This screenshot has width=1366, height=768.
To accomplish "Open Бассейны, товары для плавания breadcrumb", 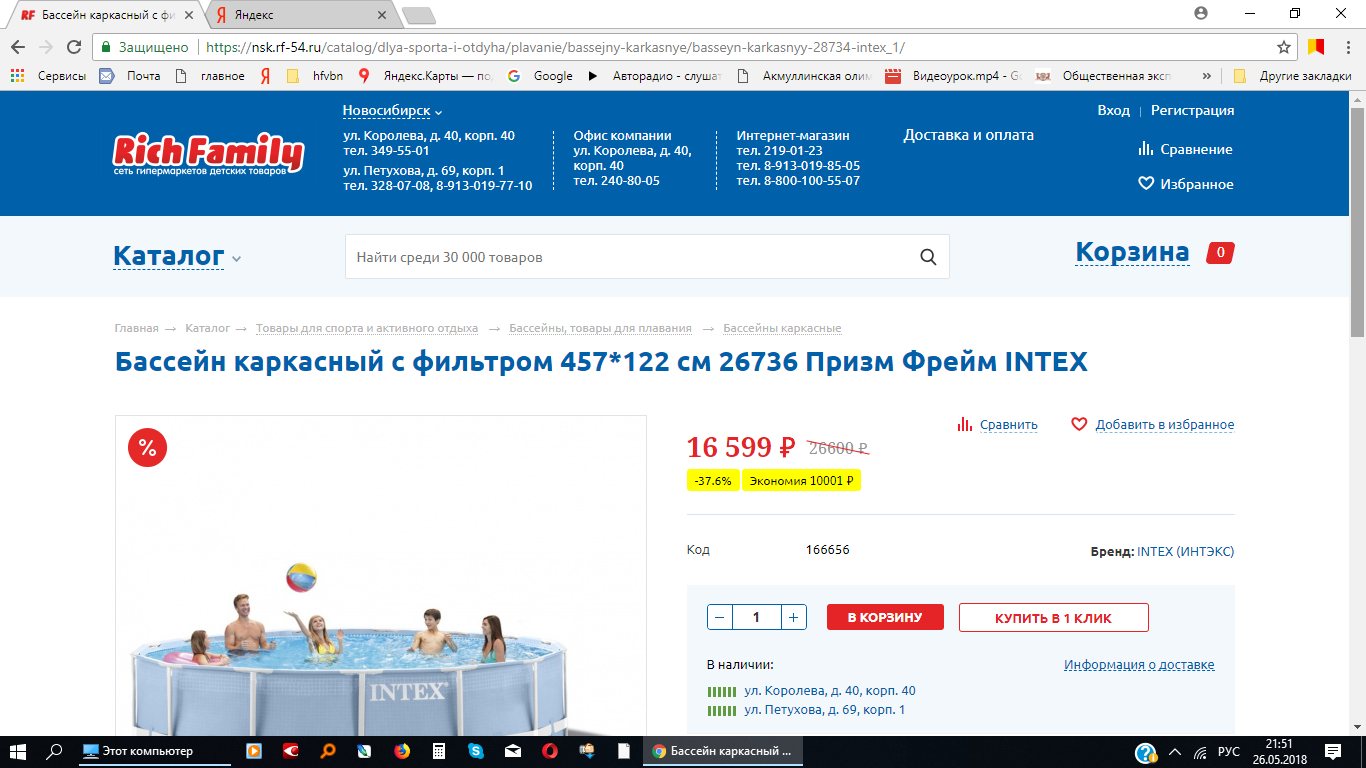I will pyautogui.click(x=600, y=328).
